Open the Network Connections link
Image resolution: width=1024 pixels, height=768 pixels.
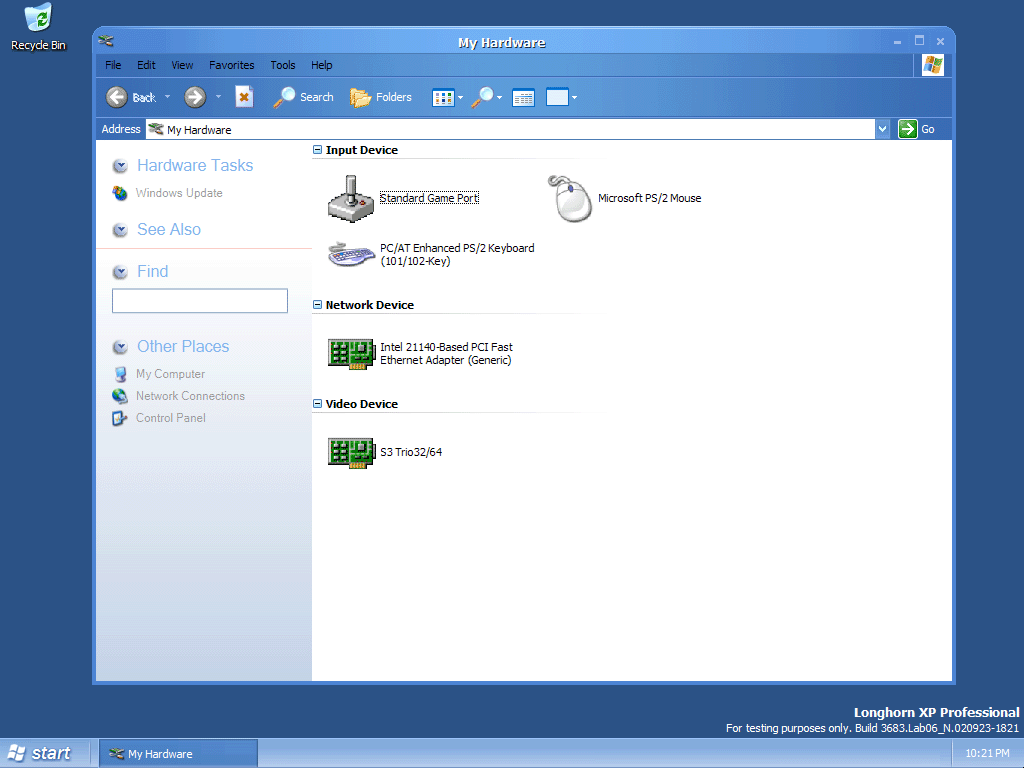[190, 396]
